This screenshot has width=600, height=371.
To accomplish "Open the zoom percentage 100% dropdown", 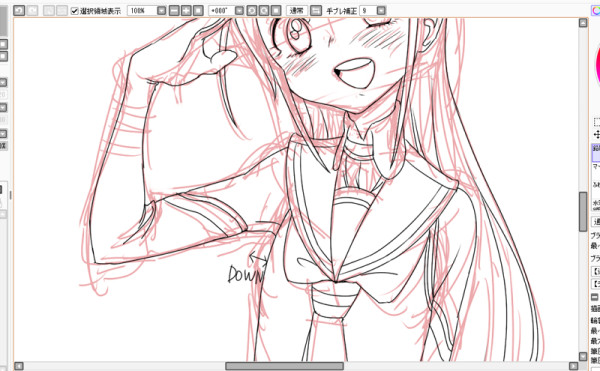I will [x=162, y=11].
